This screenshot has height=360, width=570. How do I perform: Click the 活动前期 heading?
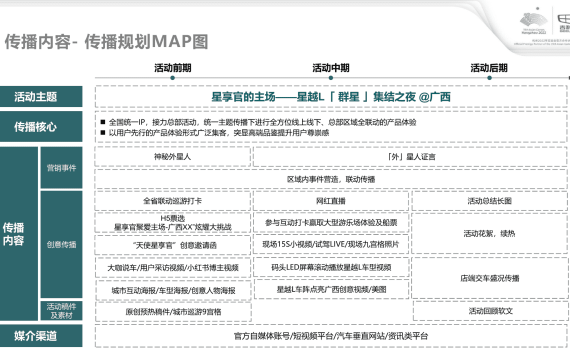173,68
